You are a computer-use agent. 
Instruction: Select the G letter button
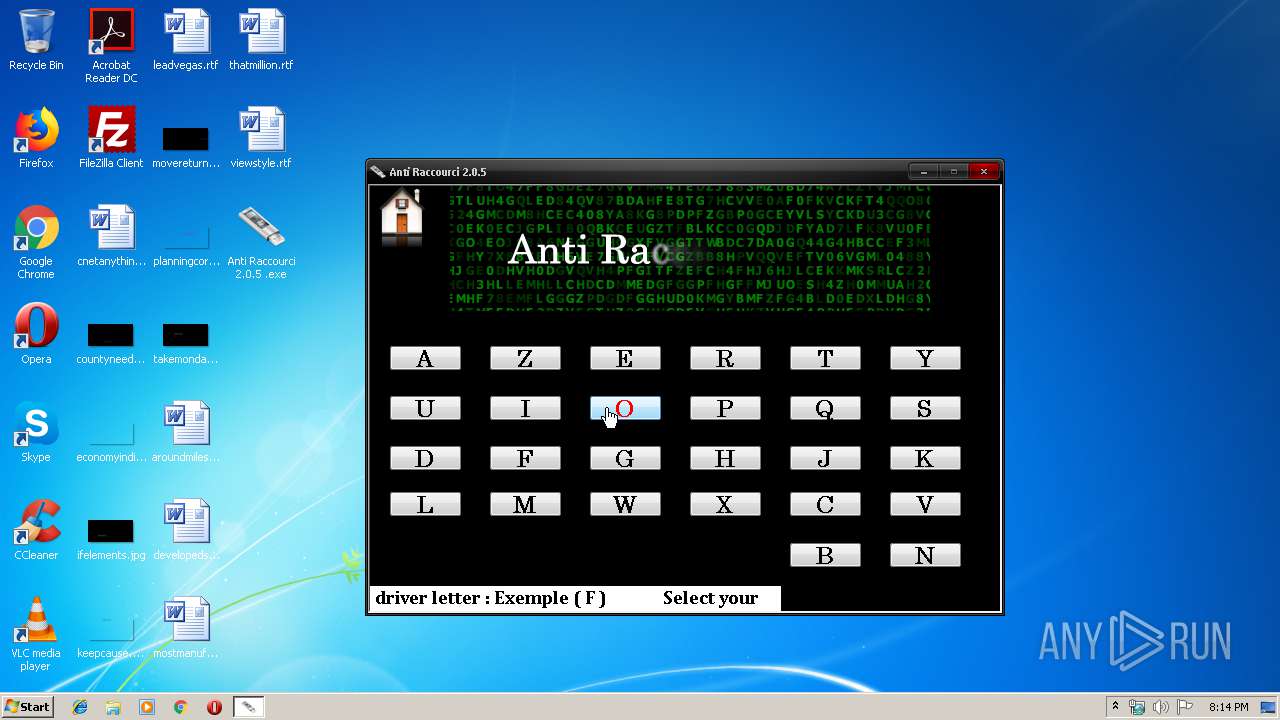(x=625, y=459)
